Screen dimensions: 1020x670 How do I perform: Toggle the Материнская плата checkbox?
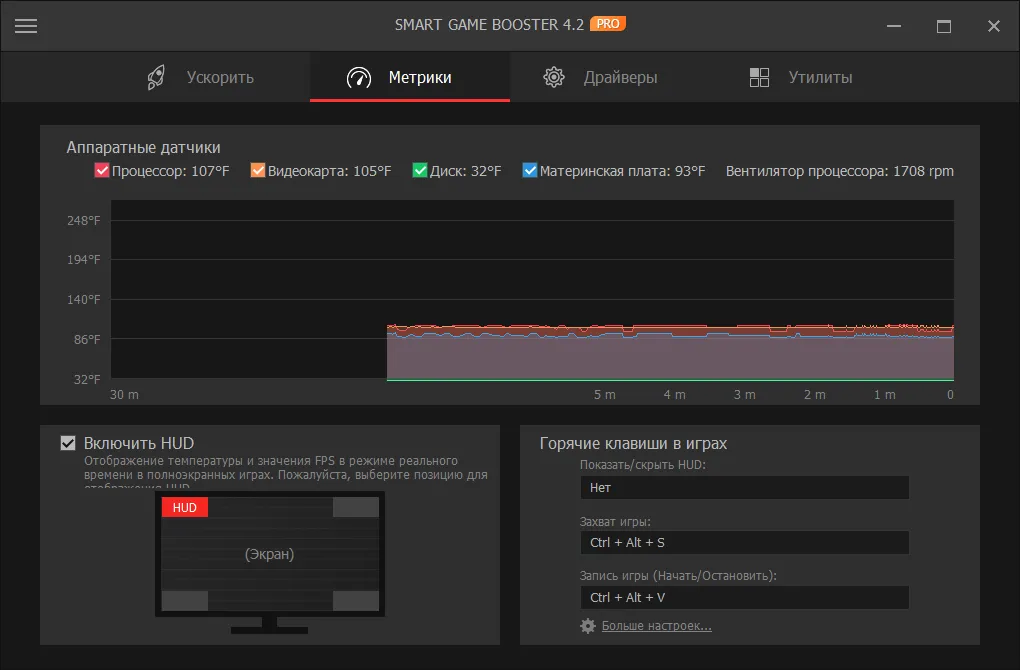[x=530, y=171]
